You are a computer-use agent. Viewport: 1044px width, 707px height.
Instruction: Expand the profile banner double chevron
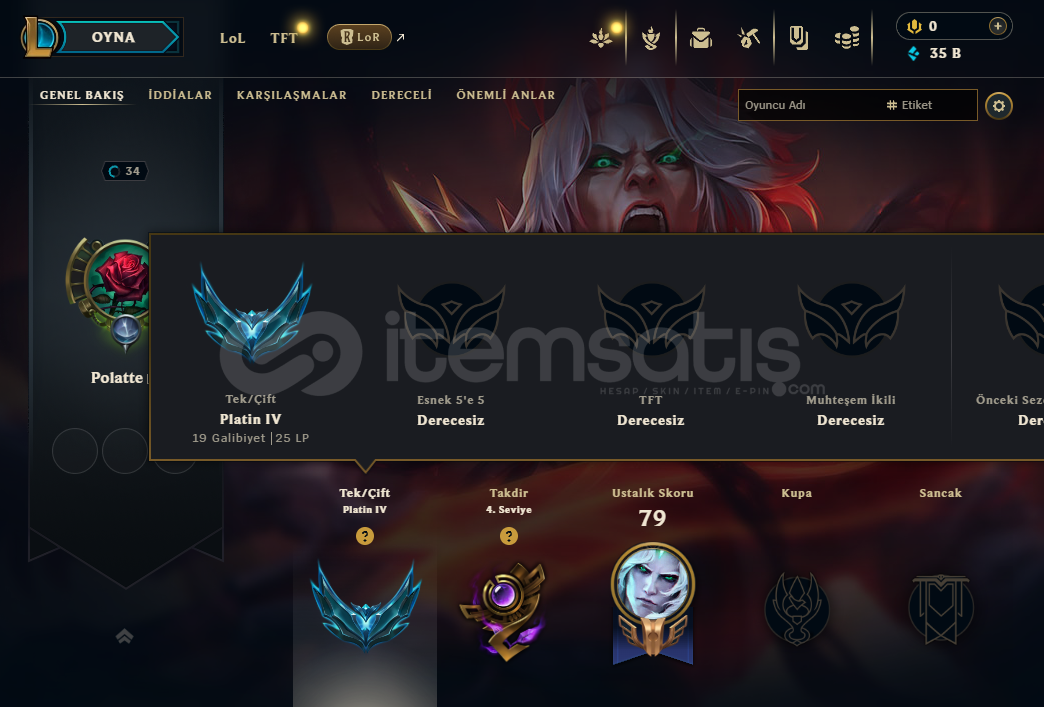point(125,636)
